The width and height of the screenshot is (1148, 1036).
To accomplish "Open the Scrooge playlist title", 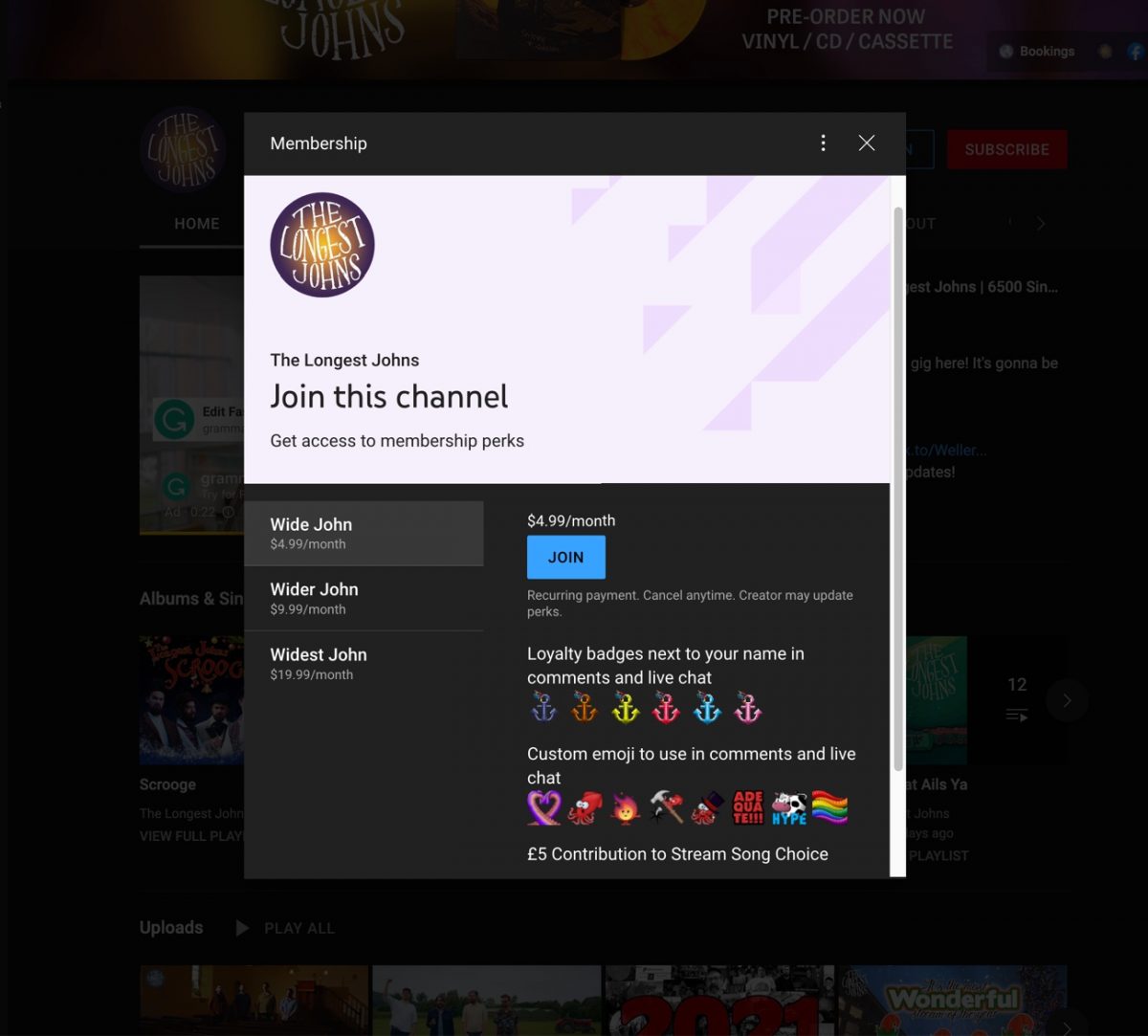I will point(167,784).
